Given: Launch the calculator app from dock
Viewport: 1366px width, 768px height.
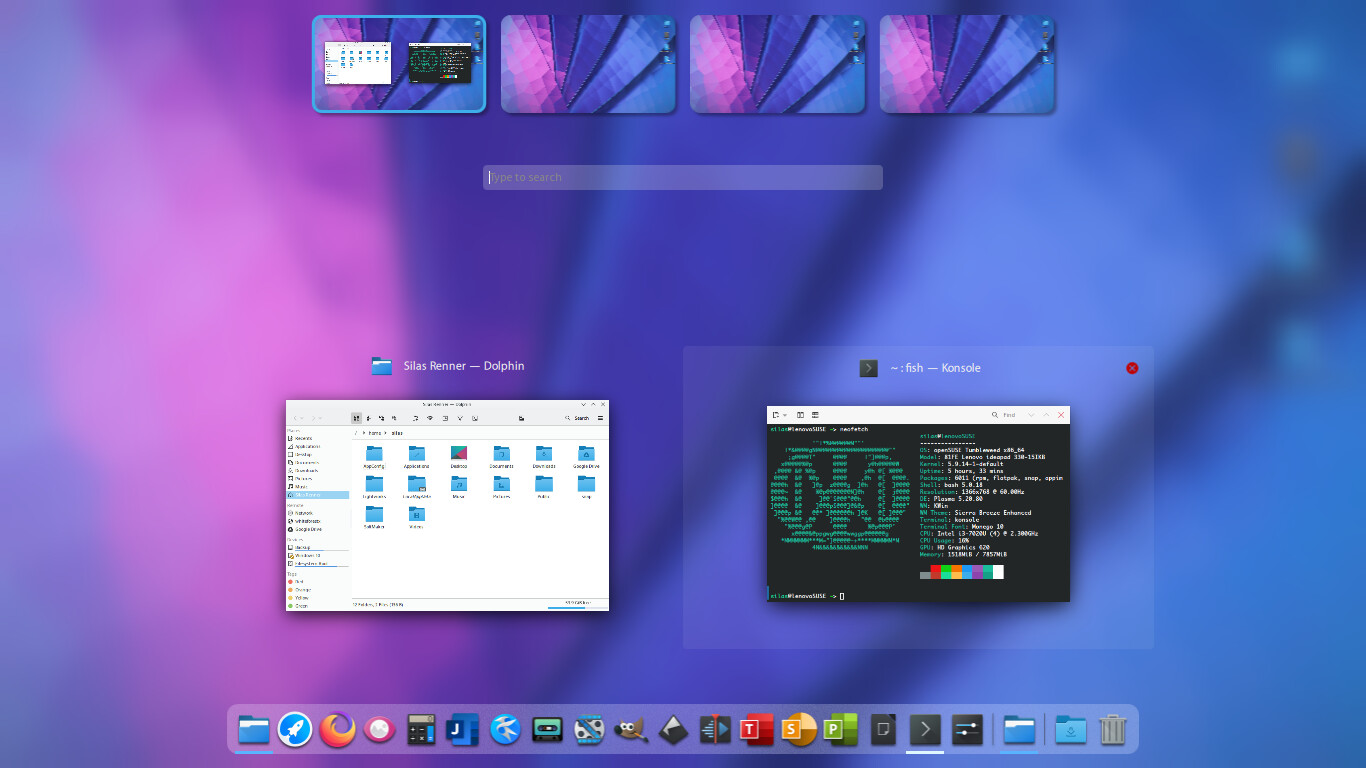Looking at the screenshot, I should click(421, 730).
